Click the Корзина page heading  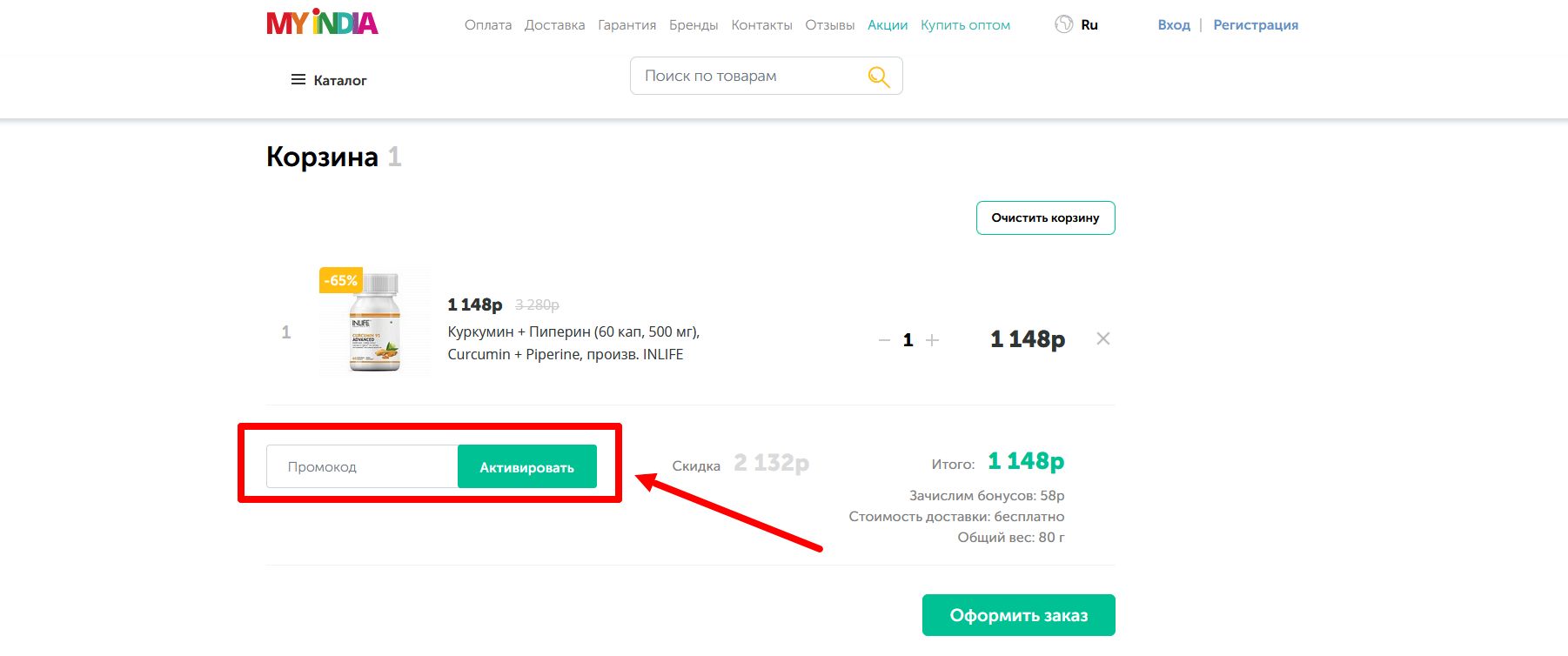coord(322,157)
